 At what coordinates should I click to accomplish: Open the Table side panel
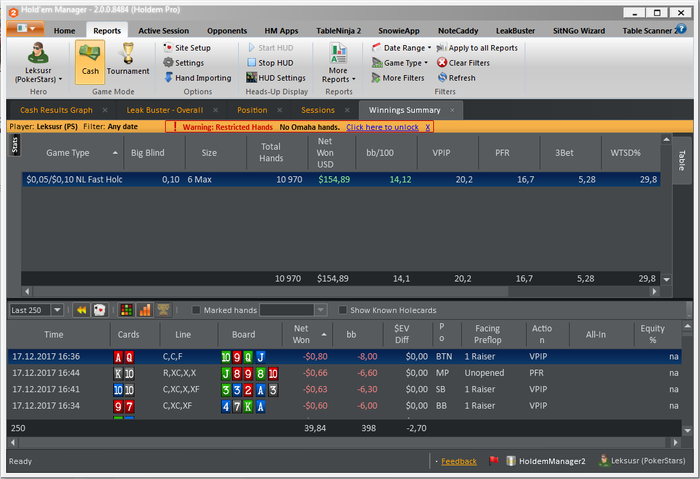pyautogui.click(x=682, y=160)
